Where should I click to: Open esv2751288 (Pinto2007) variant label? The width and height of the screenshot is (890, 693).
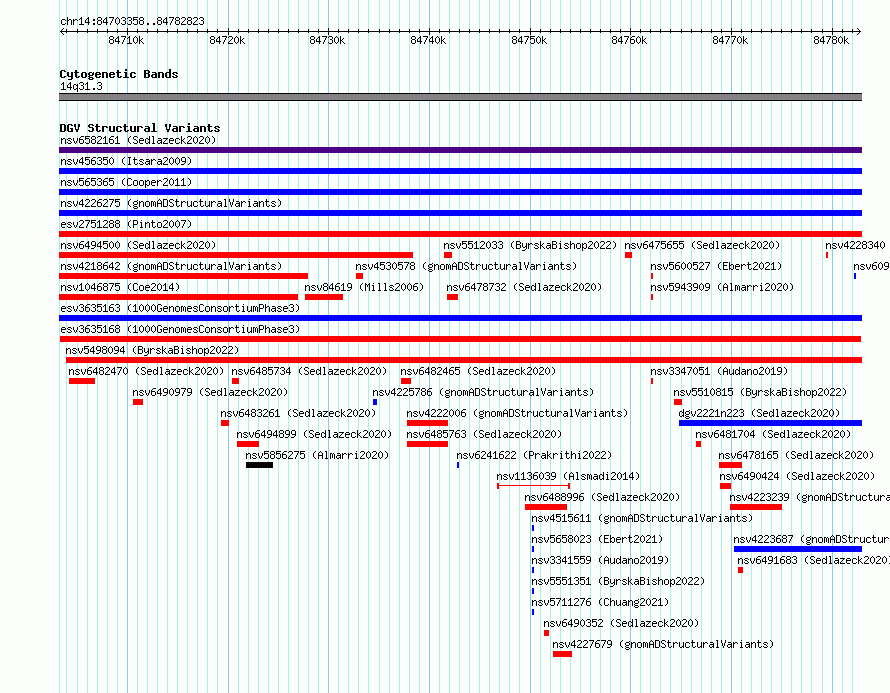pos(126,224)
